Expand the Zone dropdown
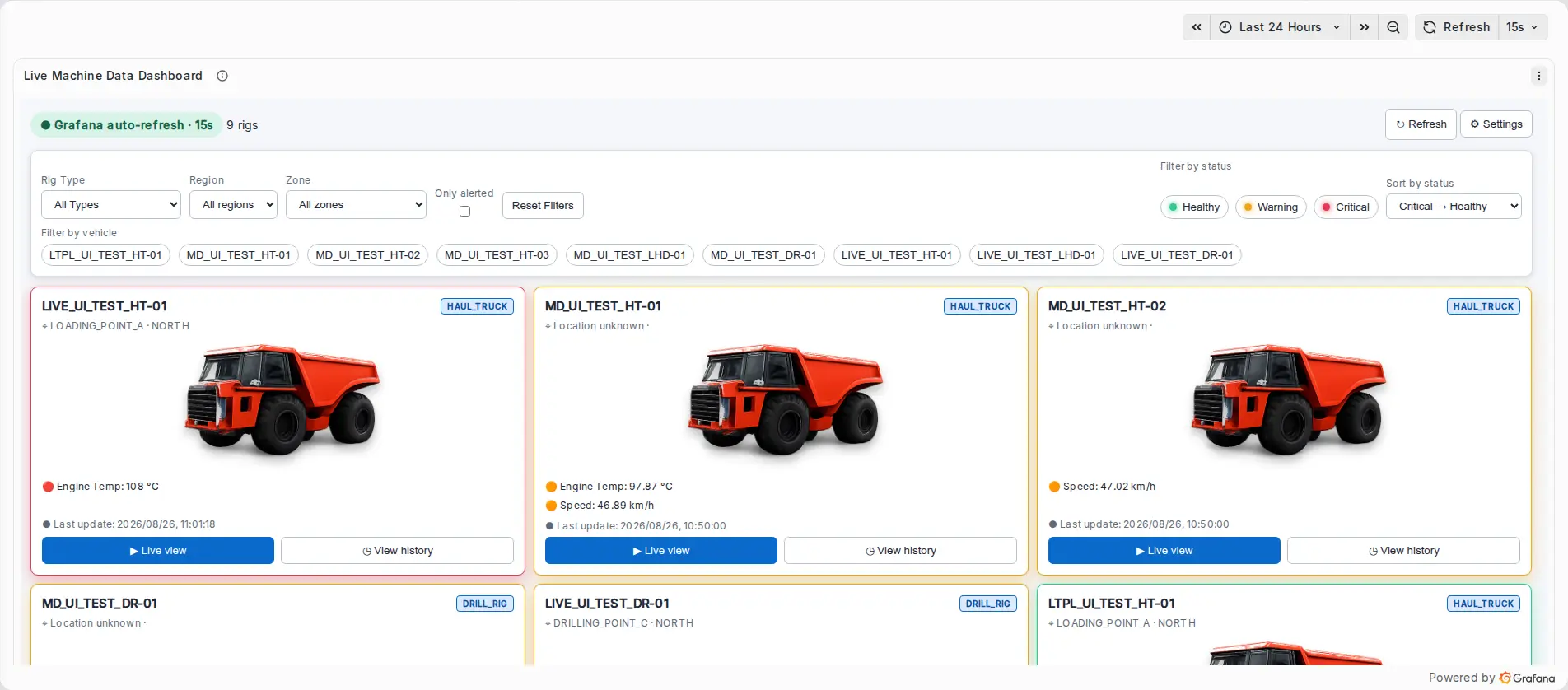Viewport: 1568px width, 690px height. [x=356, y=205]
